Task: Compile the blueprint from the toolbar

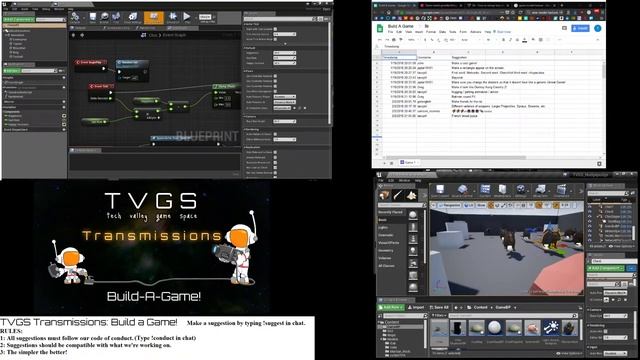Action: (75, 17)
